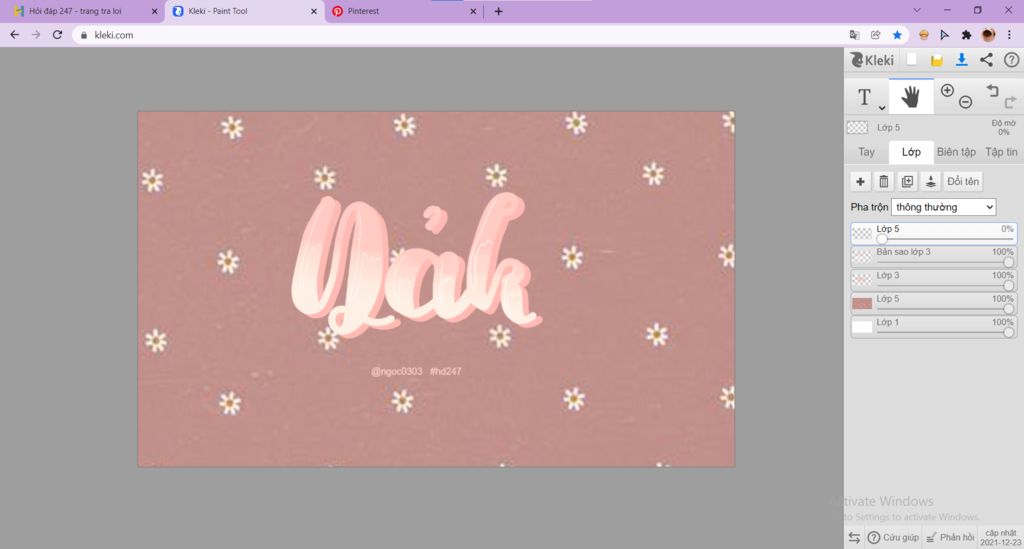Select the Hand pan tool
The width and height of the screenshot is (1024, 549).
911,97
